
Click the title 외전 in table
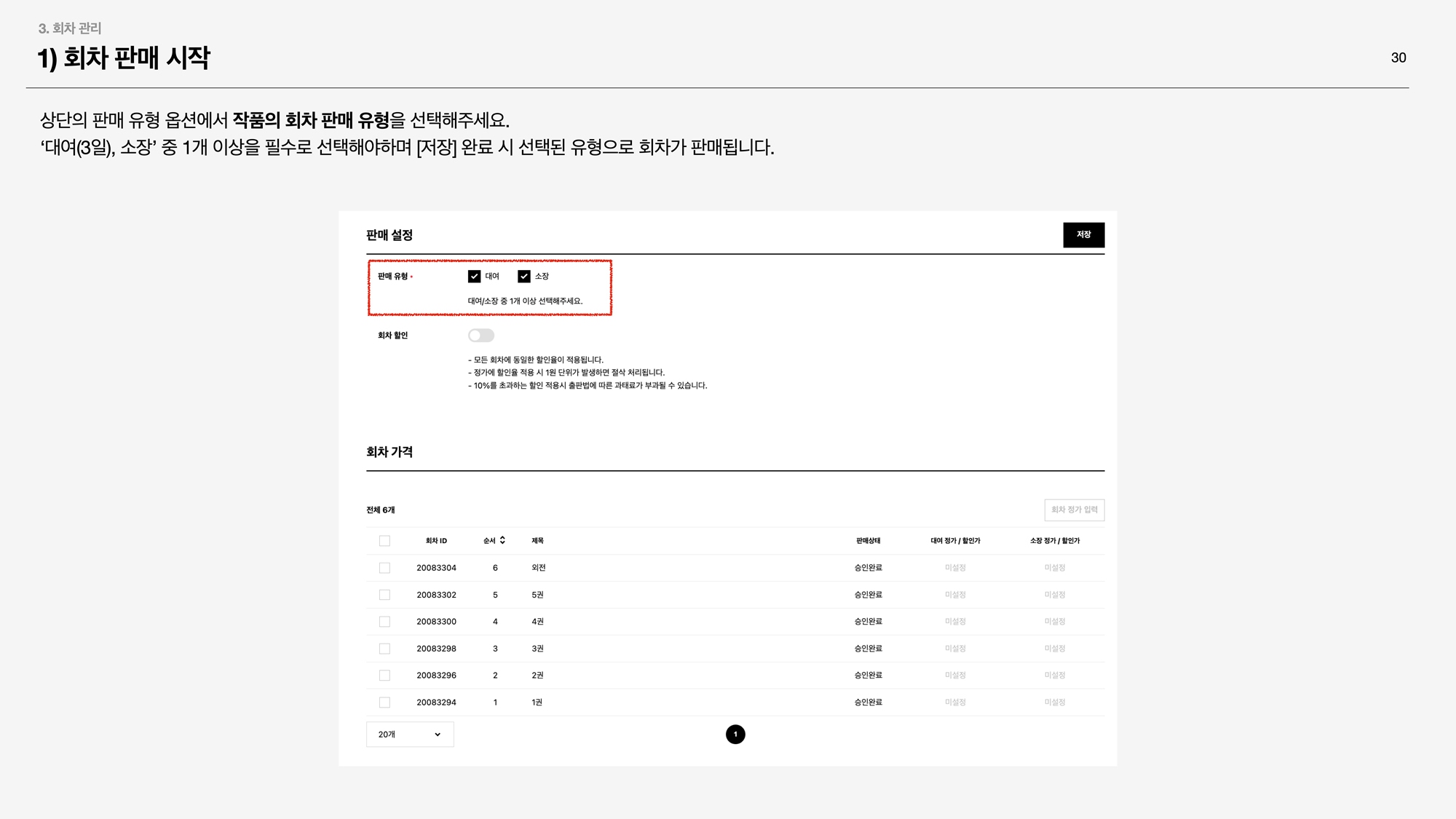point(538,568)
